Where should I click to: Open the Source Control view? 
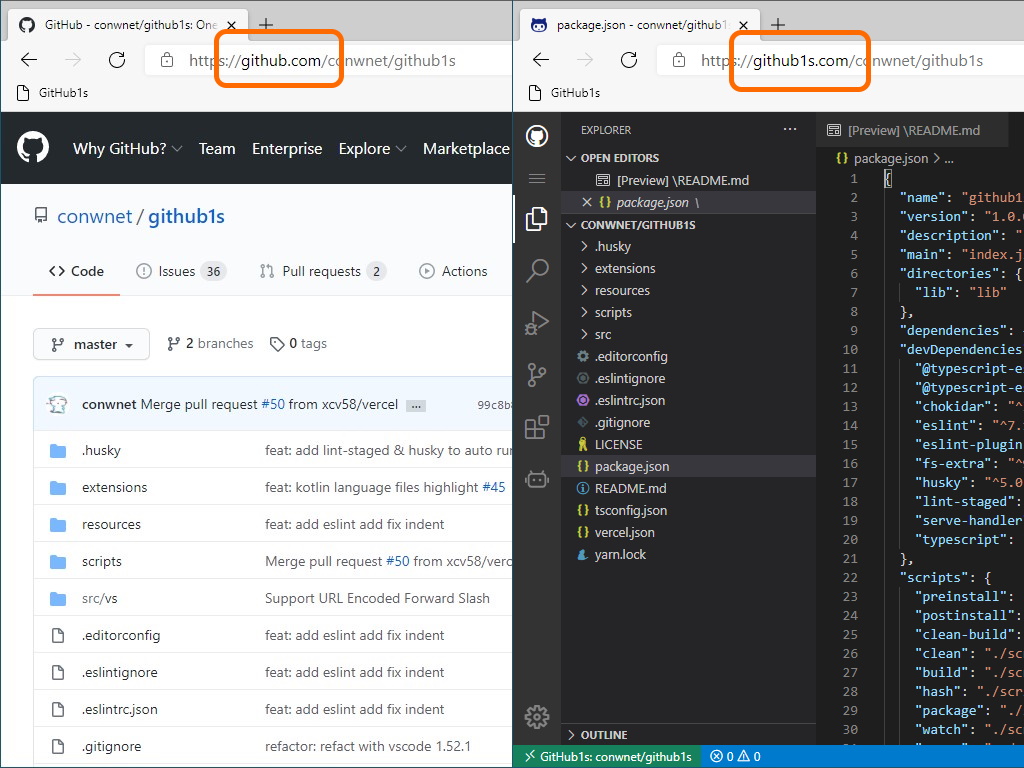coord(537,374)
